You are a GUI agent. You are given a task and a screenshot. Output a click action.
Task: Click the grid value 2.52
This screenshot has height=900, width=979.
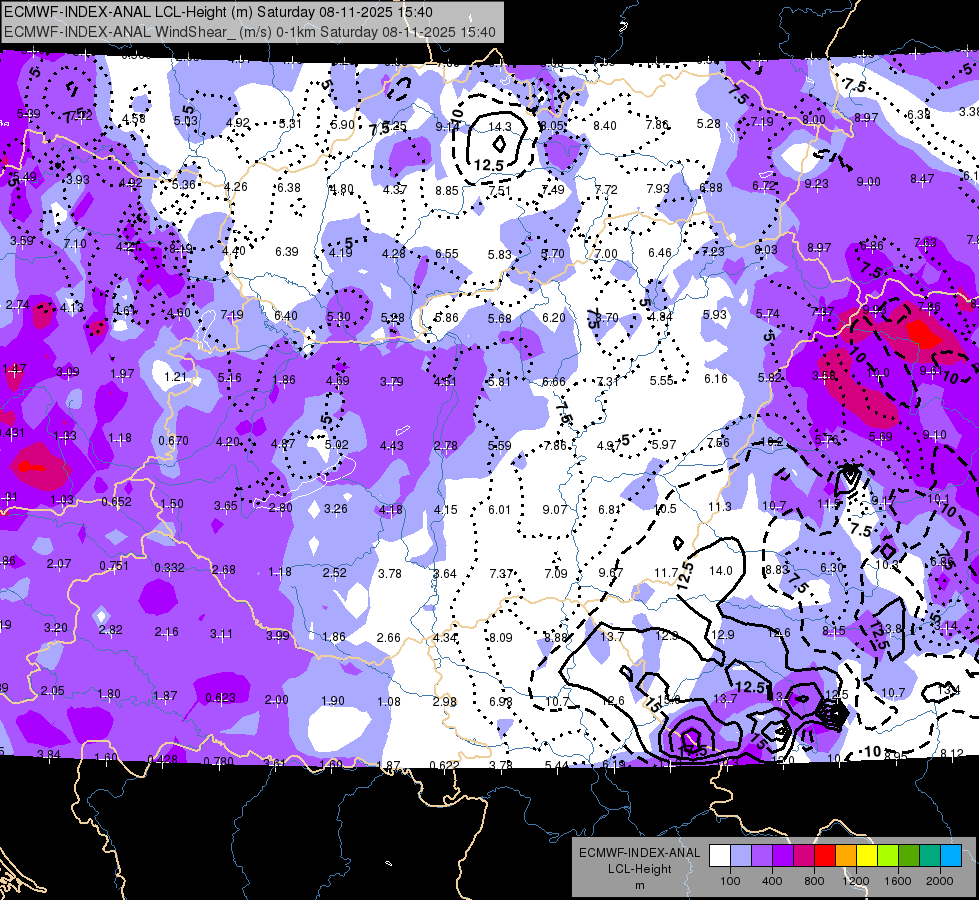point(335,572)
